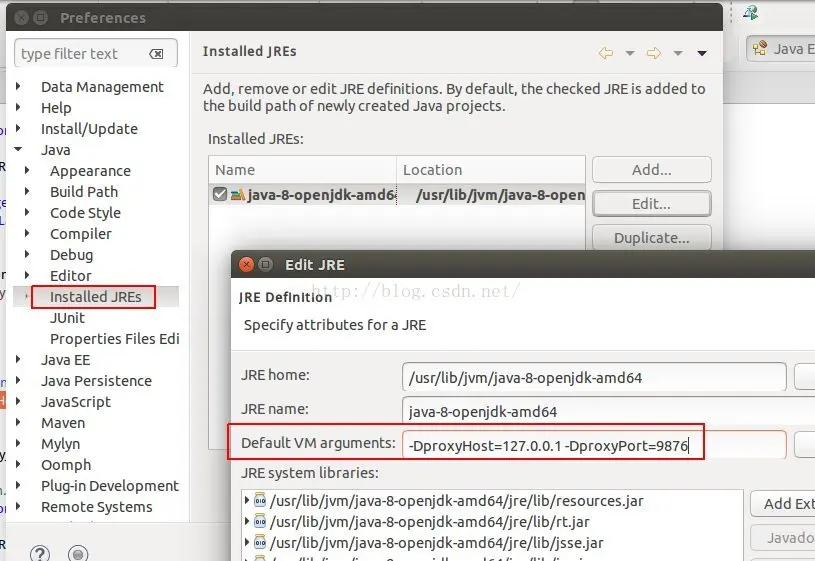Open the back history dropdown arrow
815x561 pixels.
(x=629, y=53)
